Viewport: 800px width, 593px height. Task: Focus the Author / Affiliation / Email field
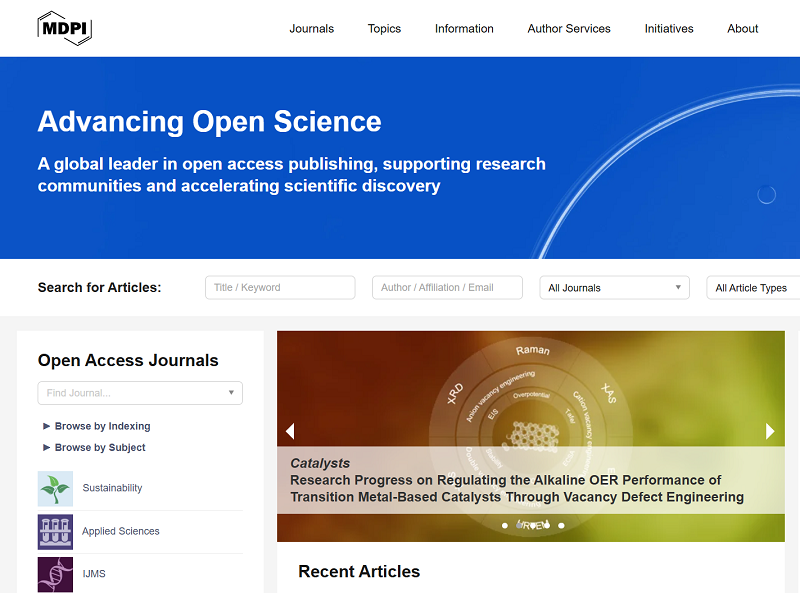[x=447, y=287]
